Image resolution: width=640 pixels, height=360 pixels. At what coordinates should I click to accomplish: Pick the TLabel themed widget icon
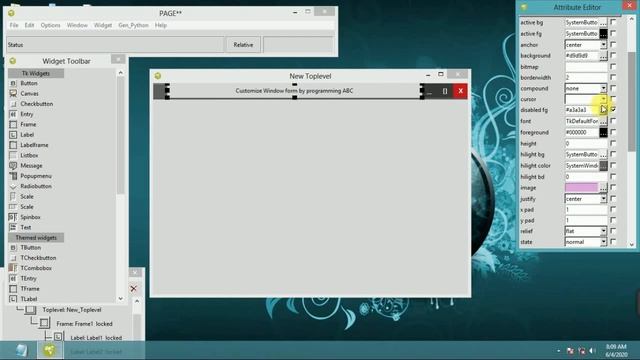coord(13,299)
